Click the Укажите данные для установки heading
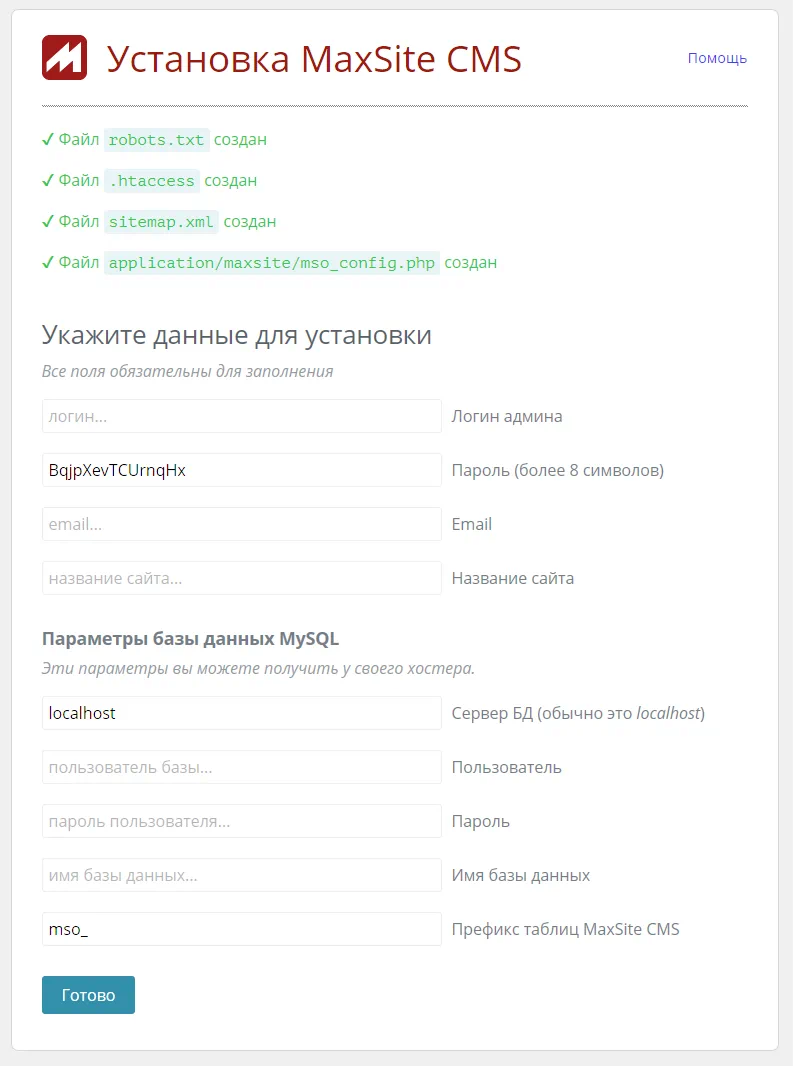 237,336
